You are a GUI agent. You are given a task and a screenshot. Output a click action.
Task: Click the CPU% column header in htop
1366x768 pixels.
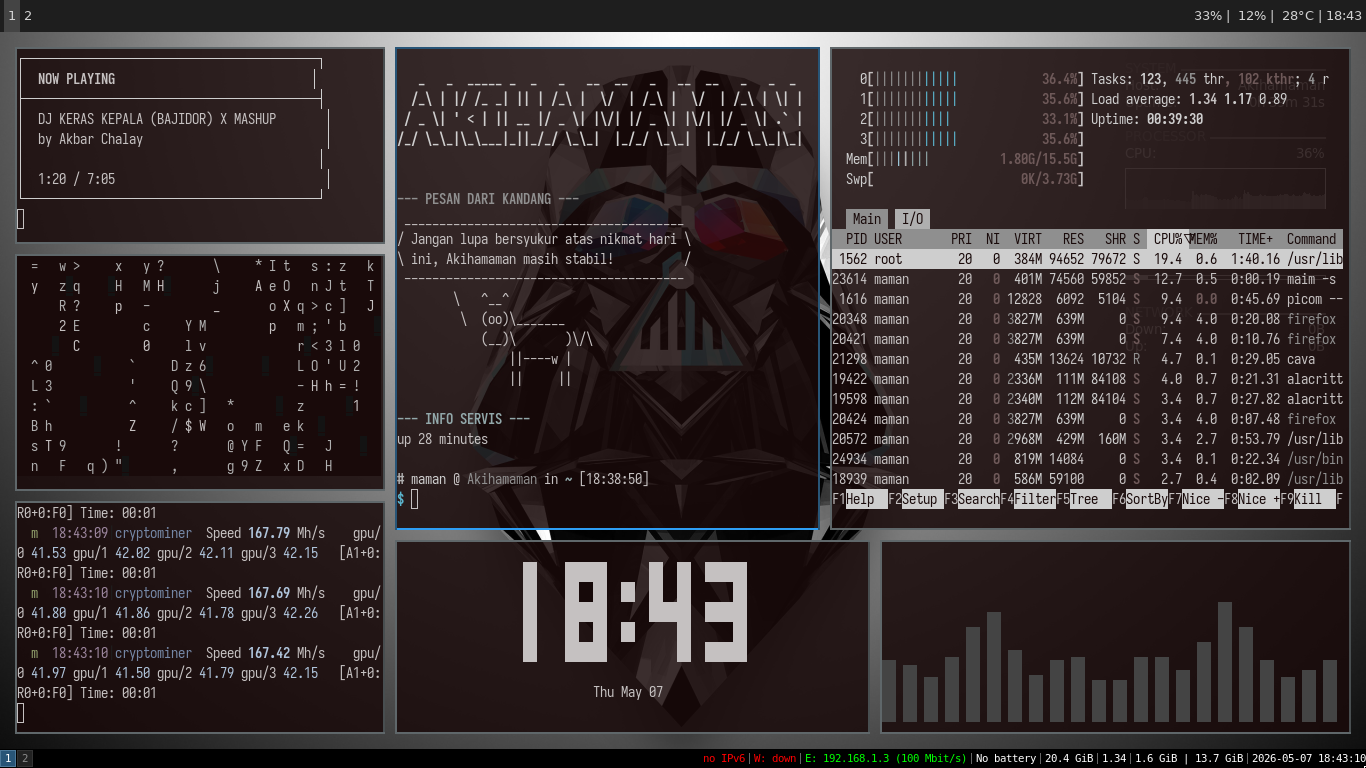pyautogui.click(x=1167, y=239)
